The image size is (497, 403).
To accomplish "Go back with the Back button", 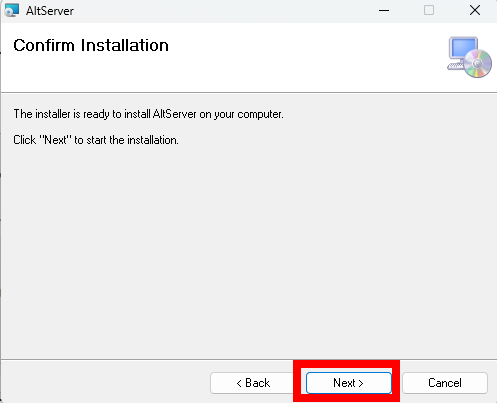I will tap(253, 383).
